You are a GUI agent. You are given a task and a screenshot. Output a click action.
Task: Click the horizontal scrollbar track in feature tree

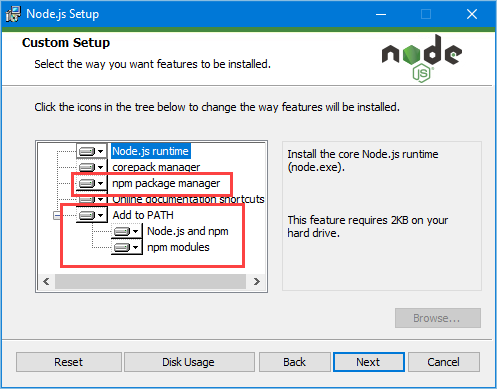point(151,282)
